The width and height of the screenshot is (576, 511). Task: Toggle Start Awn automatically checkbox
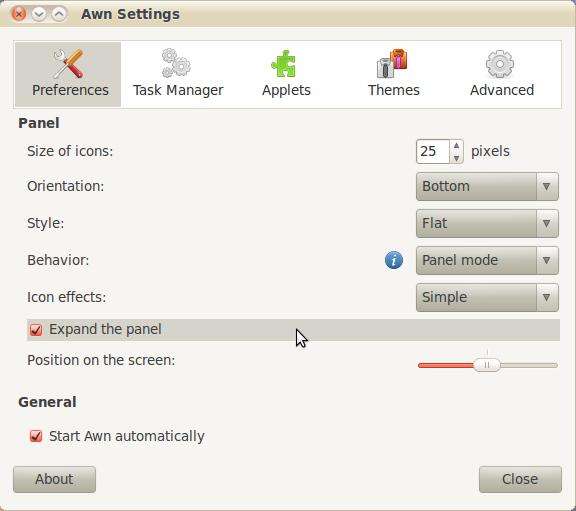[36, 436]
